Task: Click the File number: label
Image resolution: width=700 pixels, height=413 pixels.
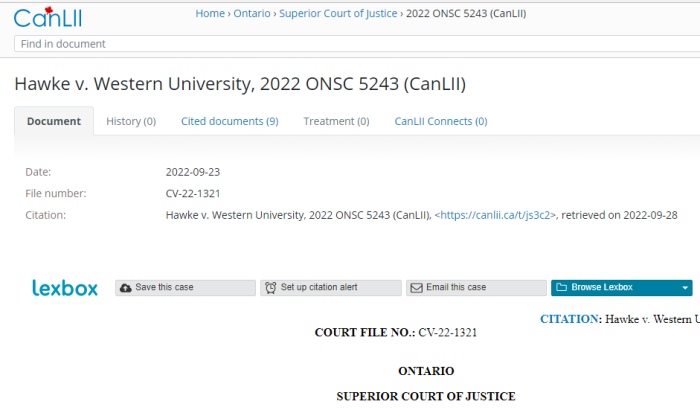Action: coord(56,193)
